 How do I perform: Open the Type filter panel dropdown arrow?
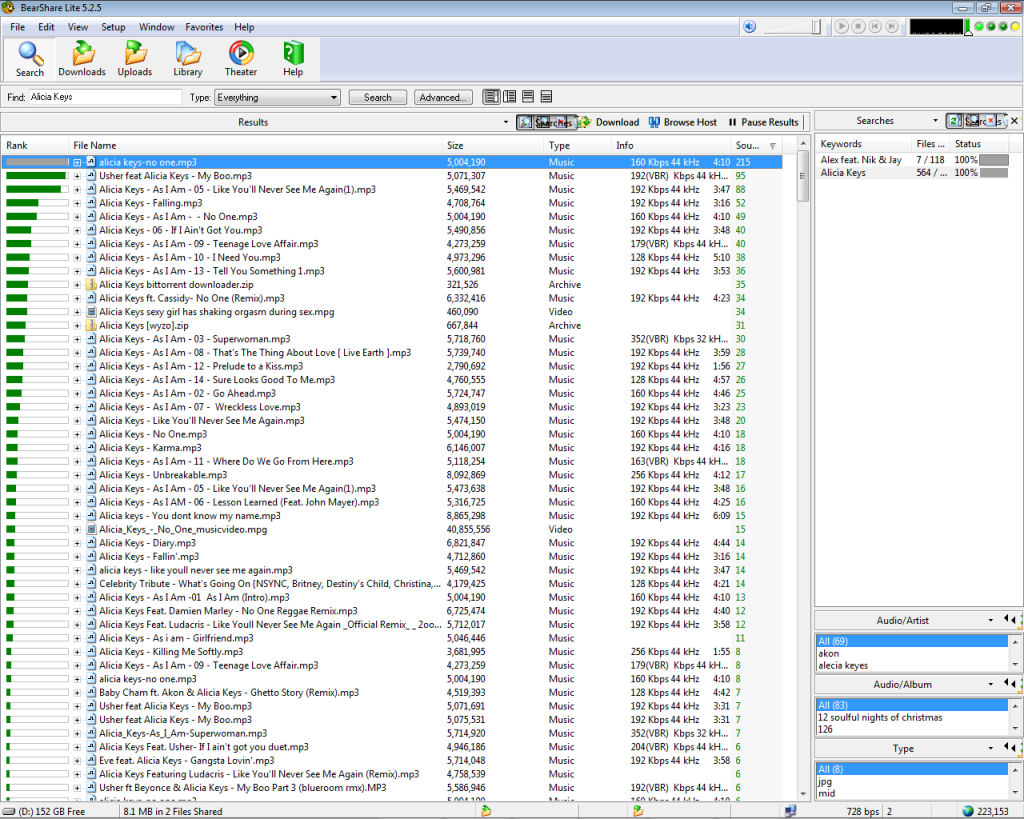click(991, 748)
